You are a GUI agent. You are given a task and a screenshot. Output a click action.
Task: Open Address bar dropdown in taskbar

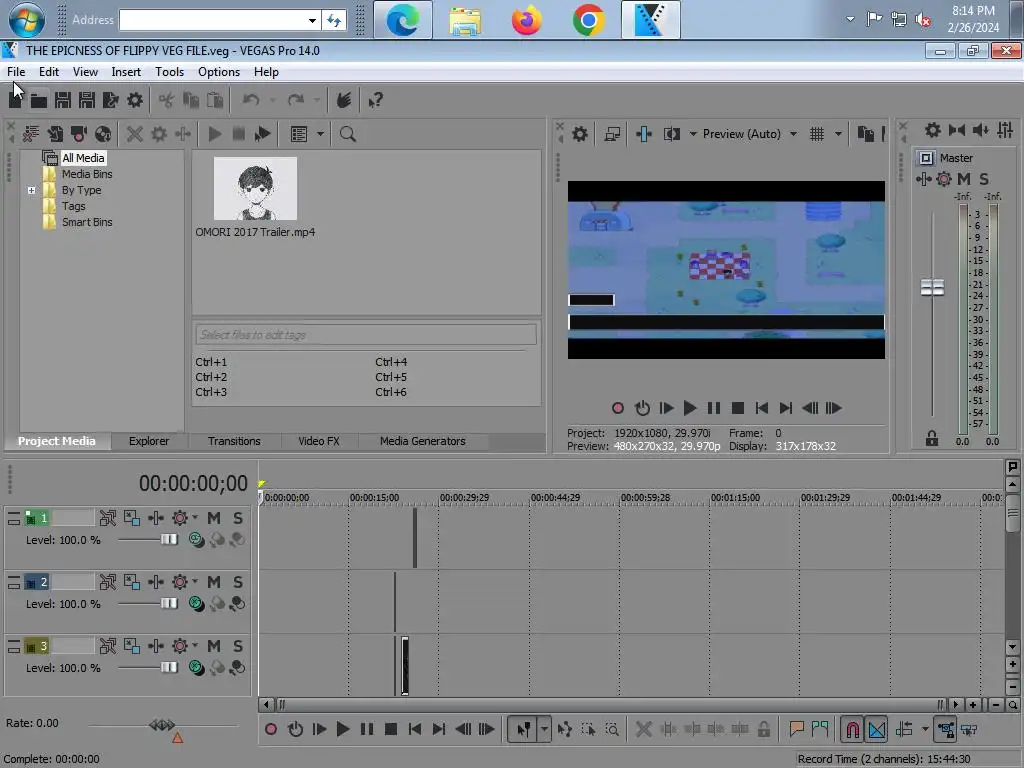click(x=312, y=20)
